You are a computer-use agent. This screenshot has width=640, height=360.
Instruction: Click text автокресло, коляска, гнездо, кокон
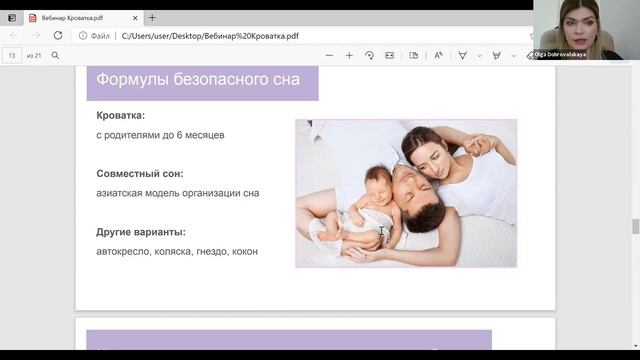point(177,251)
